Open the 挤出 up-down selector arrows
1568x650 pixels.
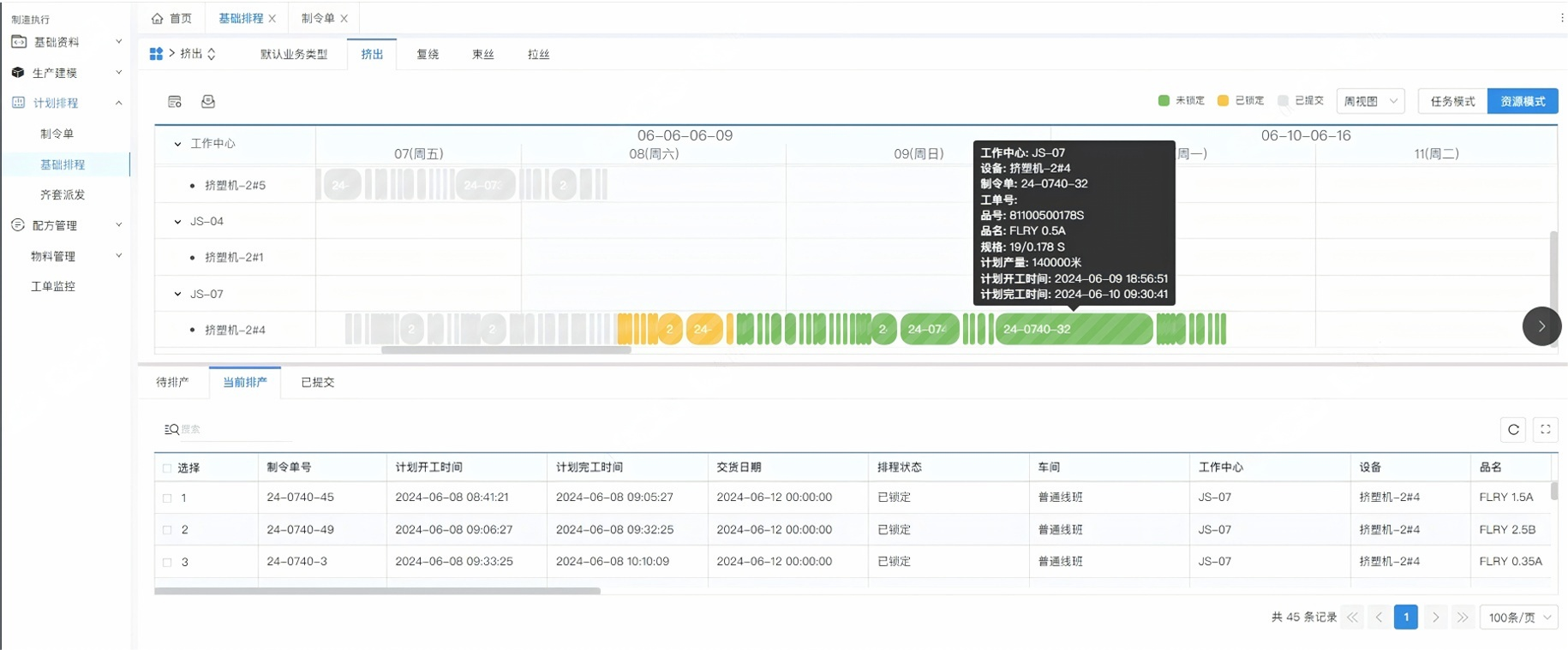(212, 53)
